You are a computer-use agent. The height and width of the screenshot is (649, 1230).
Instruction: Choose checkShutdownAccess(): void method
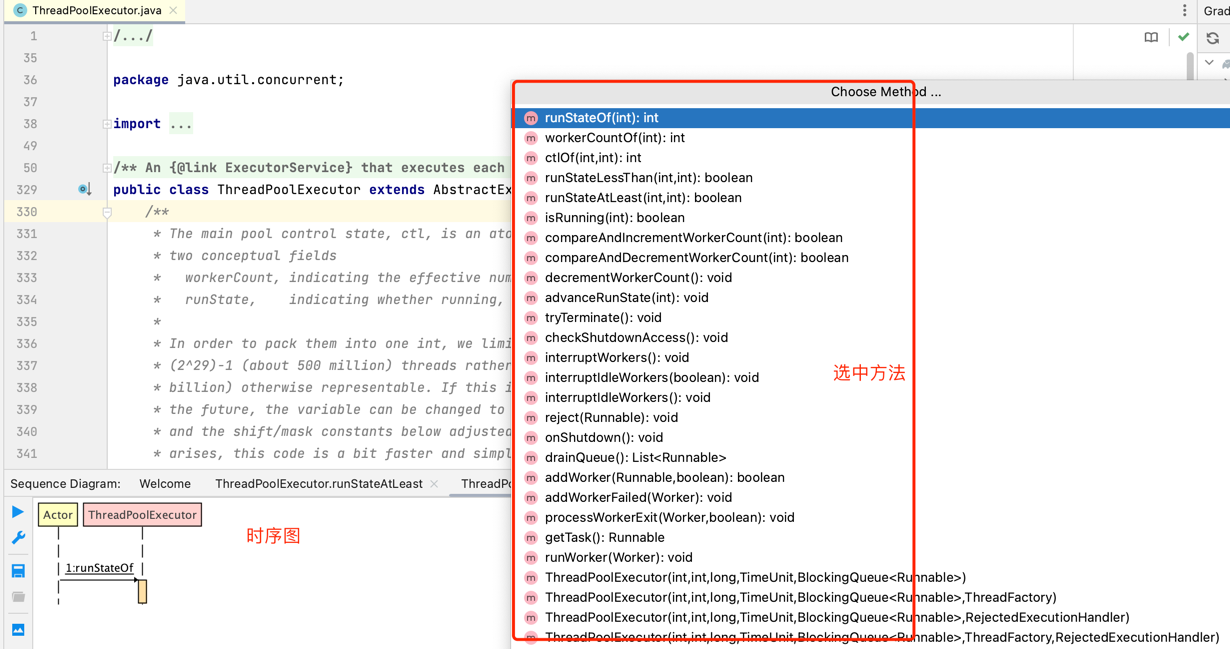[871, 338]
